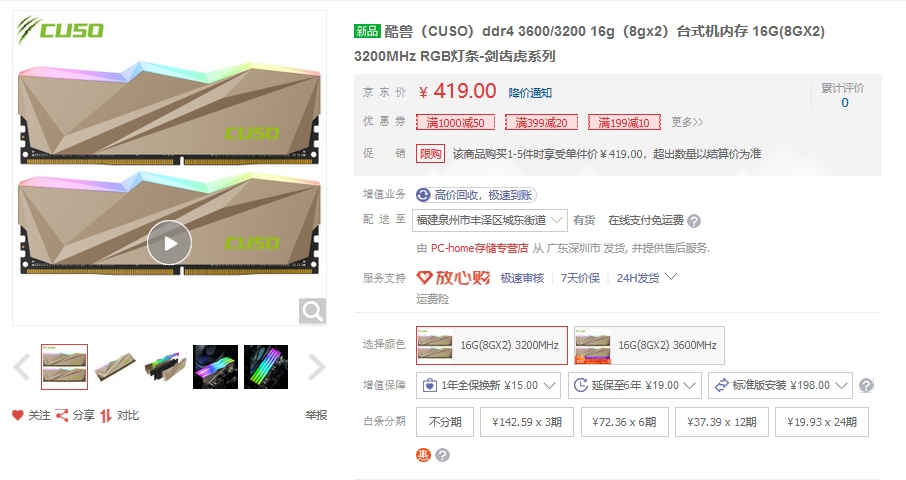Click the compare icon next to 对比
The image size is (906, 480).
coord(106,415)
